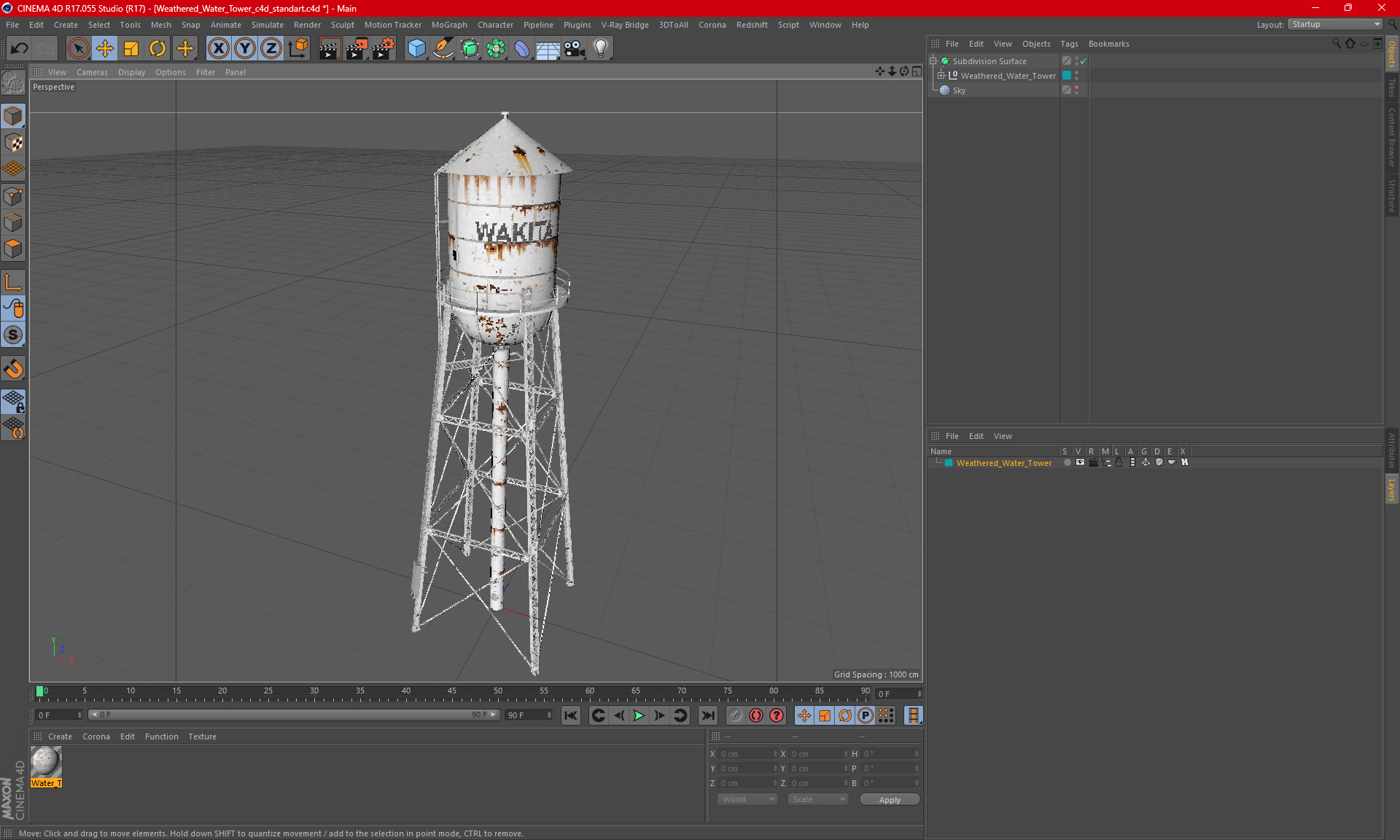Click Weathered_Water_Tower teal layer color swatch

[1067, 76]
